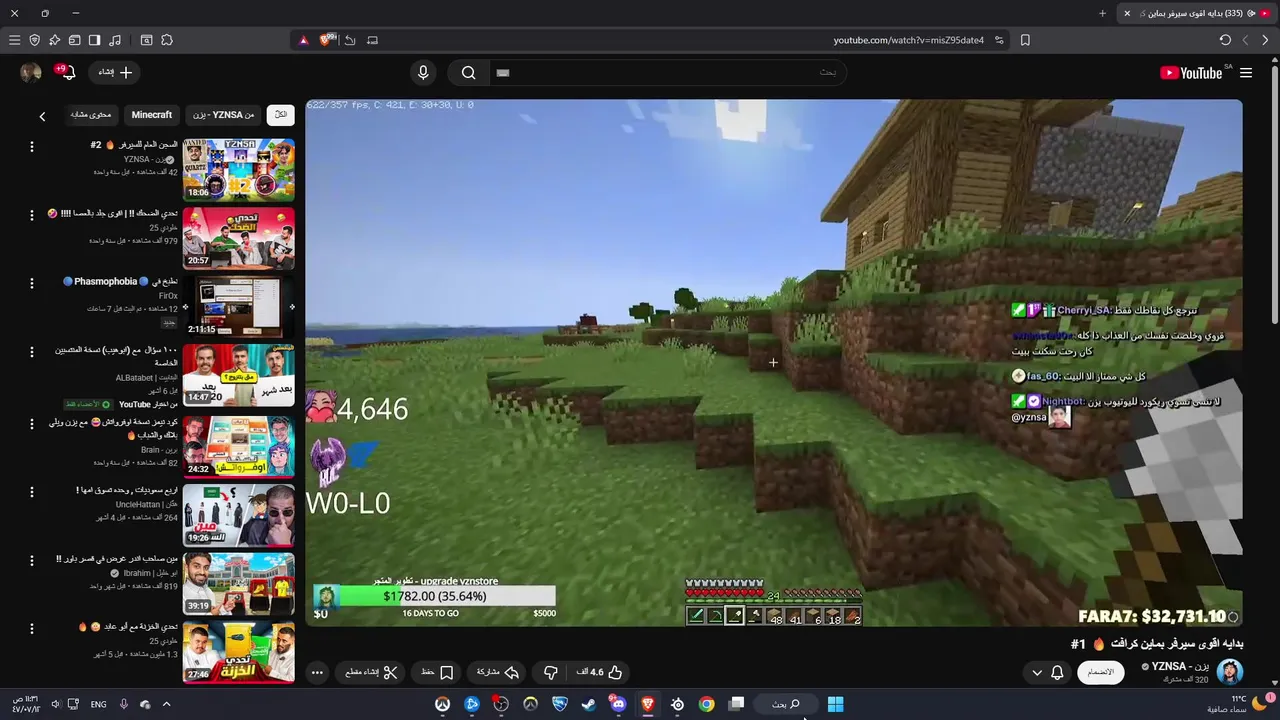Show hidden tray icons chevron
The height and width of the screenshot is (720, 1280).
[166, 704]
